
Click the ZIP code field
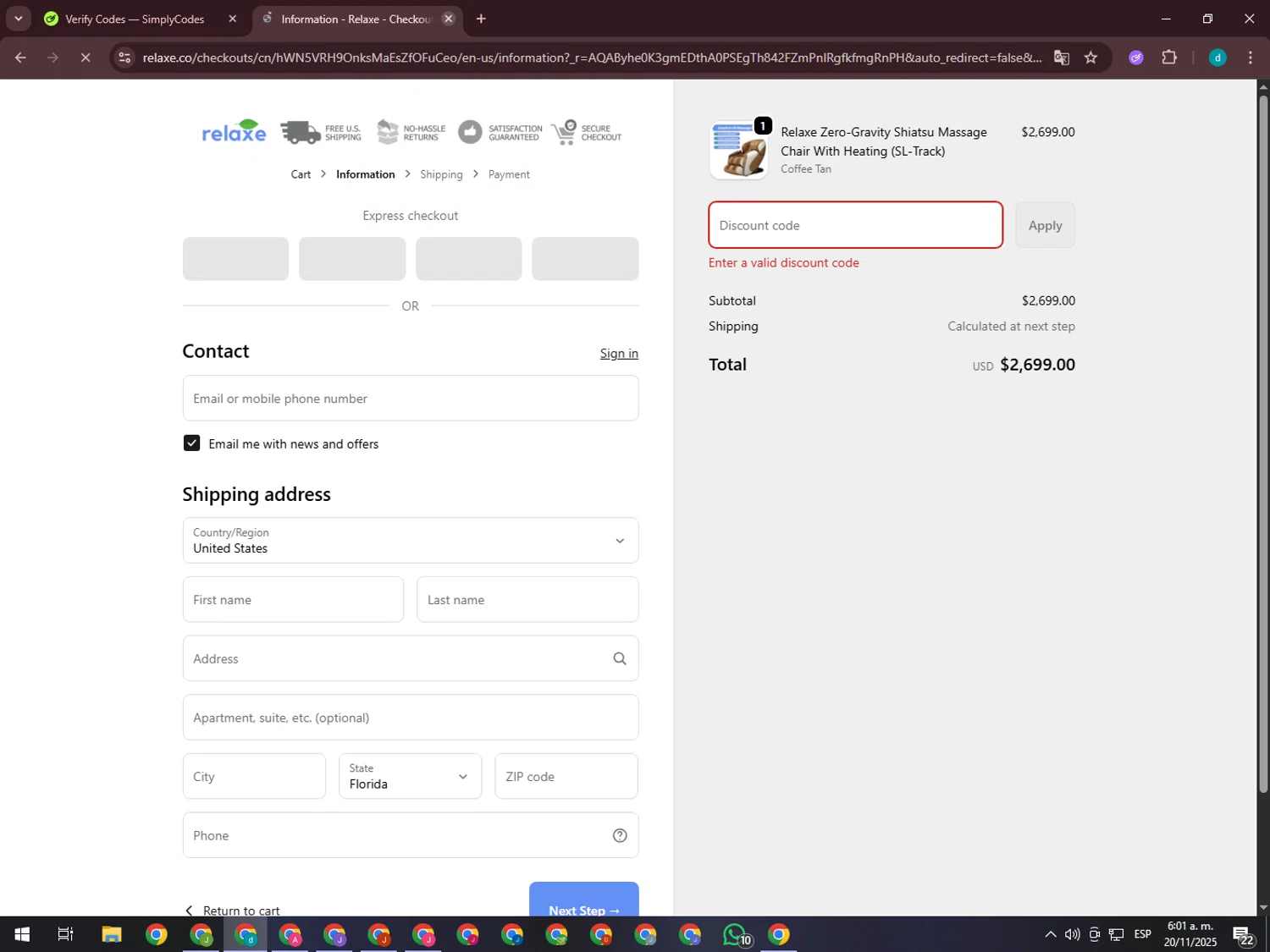tap(566, 777)
